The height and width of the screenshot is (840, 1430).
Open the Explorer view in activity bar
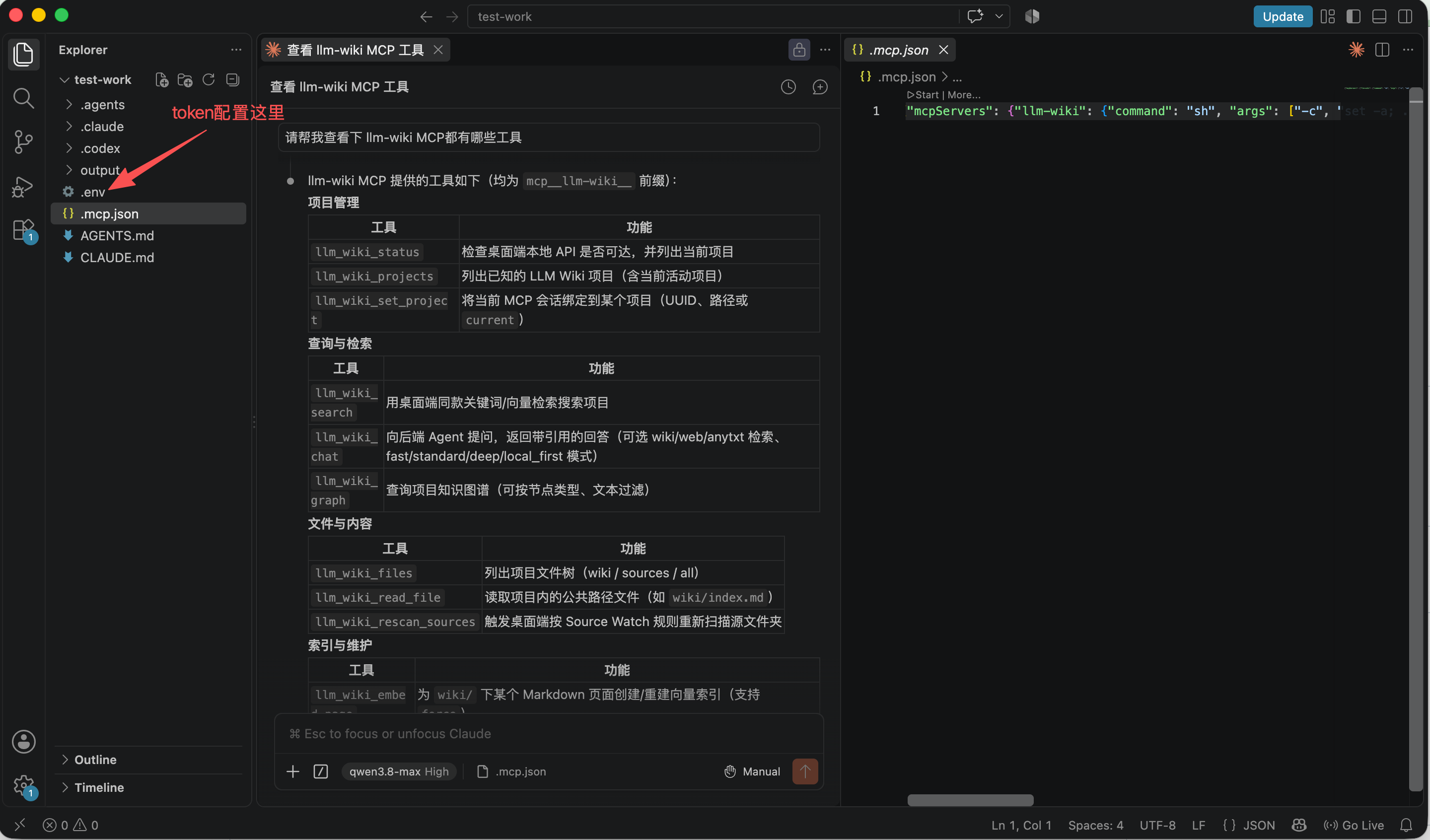23,55
